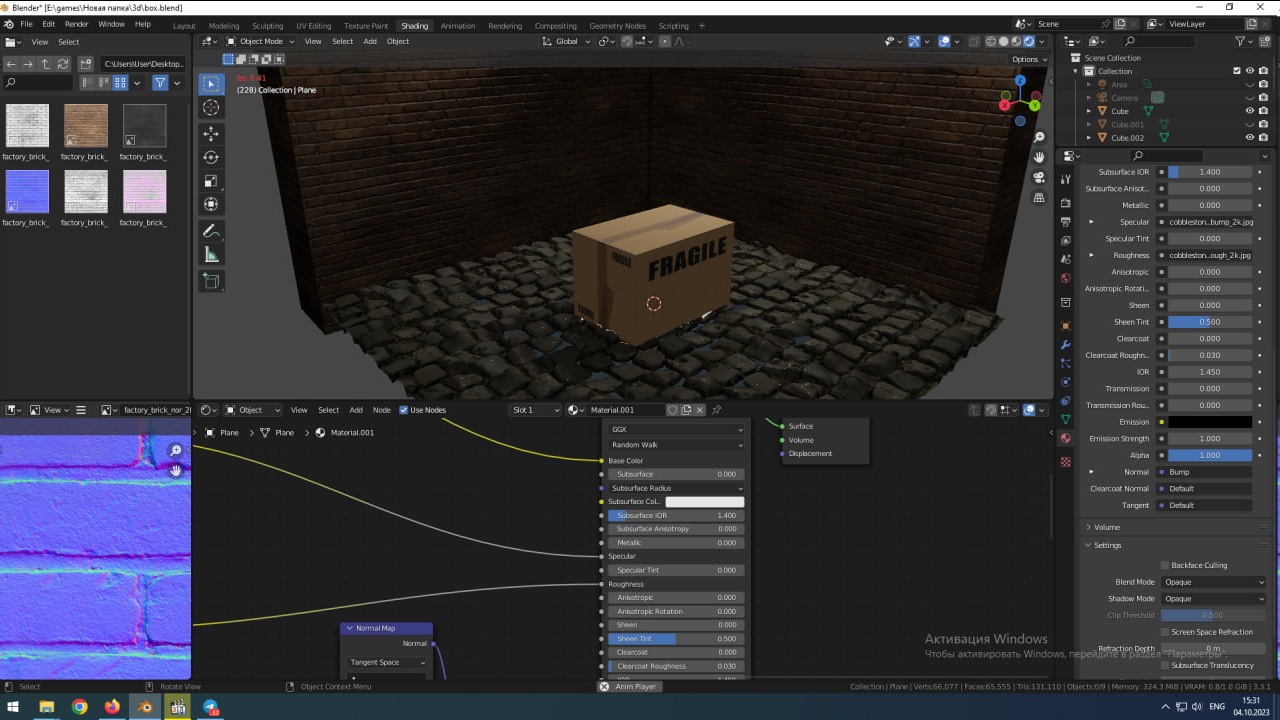Image resolution: width=1280 pixels, height=720 pixels.
Task: Select the Cursor tool in viewport toolbar
Action: 211,108
